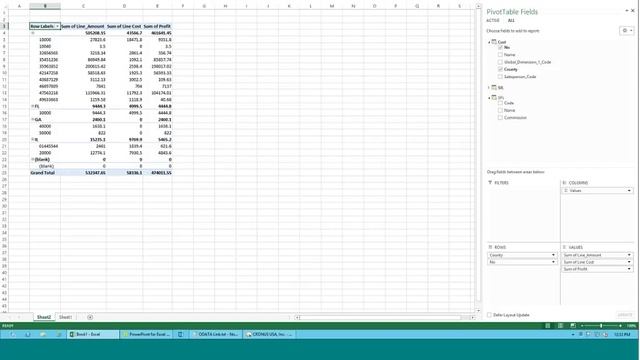This screenshot has height=360, width=640.
Task: Show hidden tray icons arrow
Action: 573,334
